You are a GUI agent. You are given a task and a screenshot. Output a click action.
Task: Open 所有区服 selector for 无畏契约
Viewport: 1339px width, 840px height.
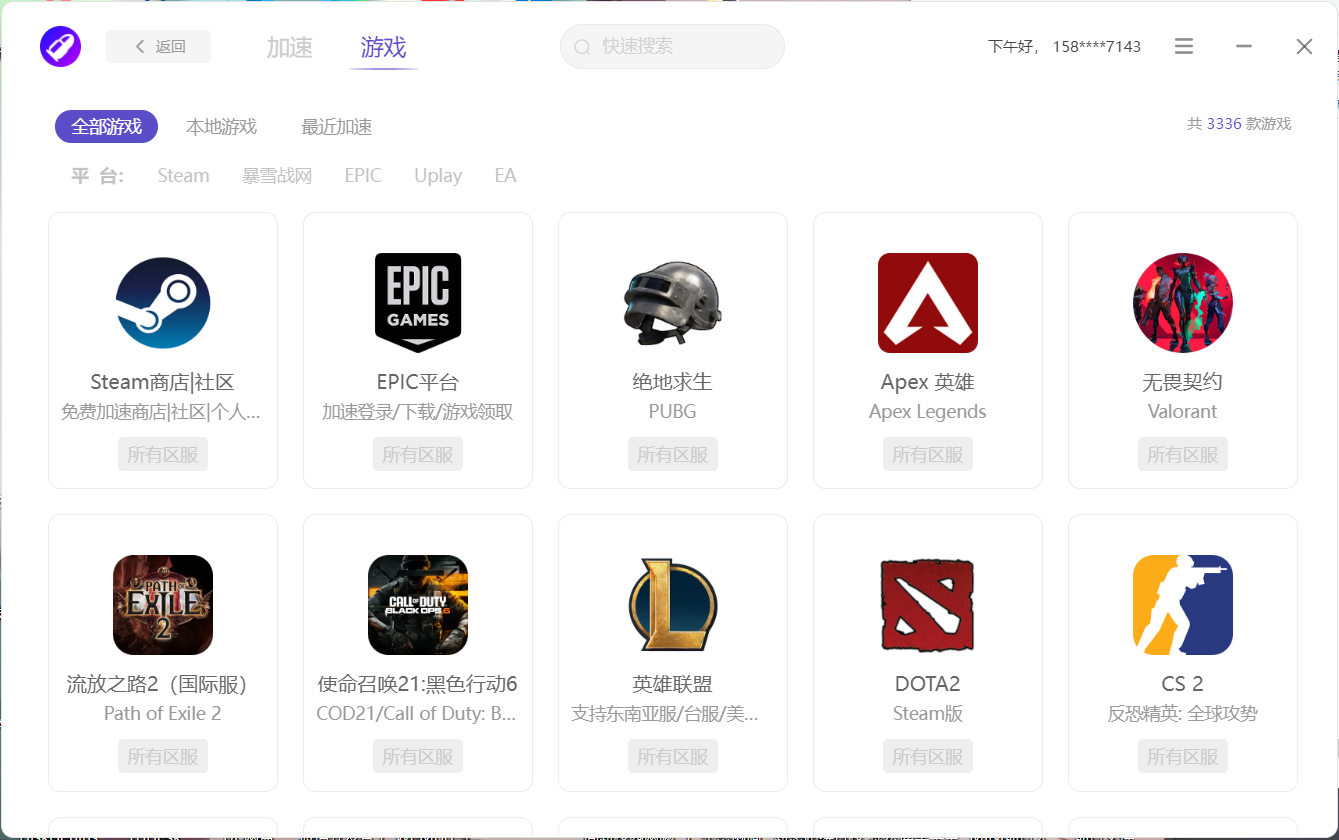coord(1183,455)
